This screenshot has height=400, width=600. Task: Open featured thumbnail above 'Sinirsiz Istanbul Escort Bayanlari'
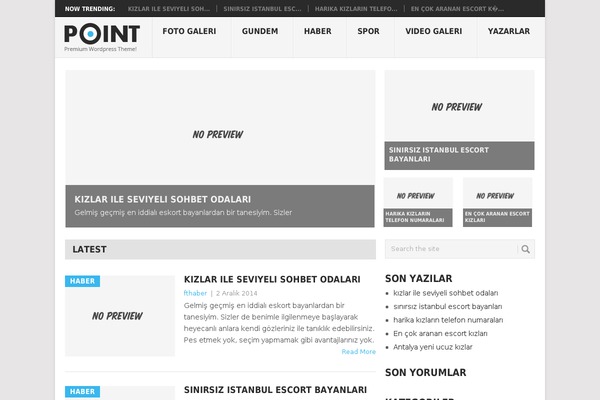point(459,106)
